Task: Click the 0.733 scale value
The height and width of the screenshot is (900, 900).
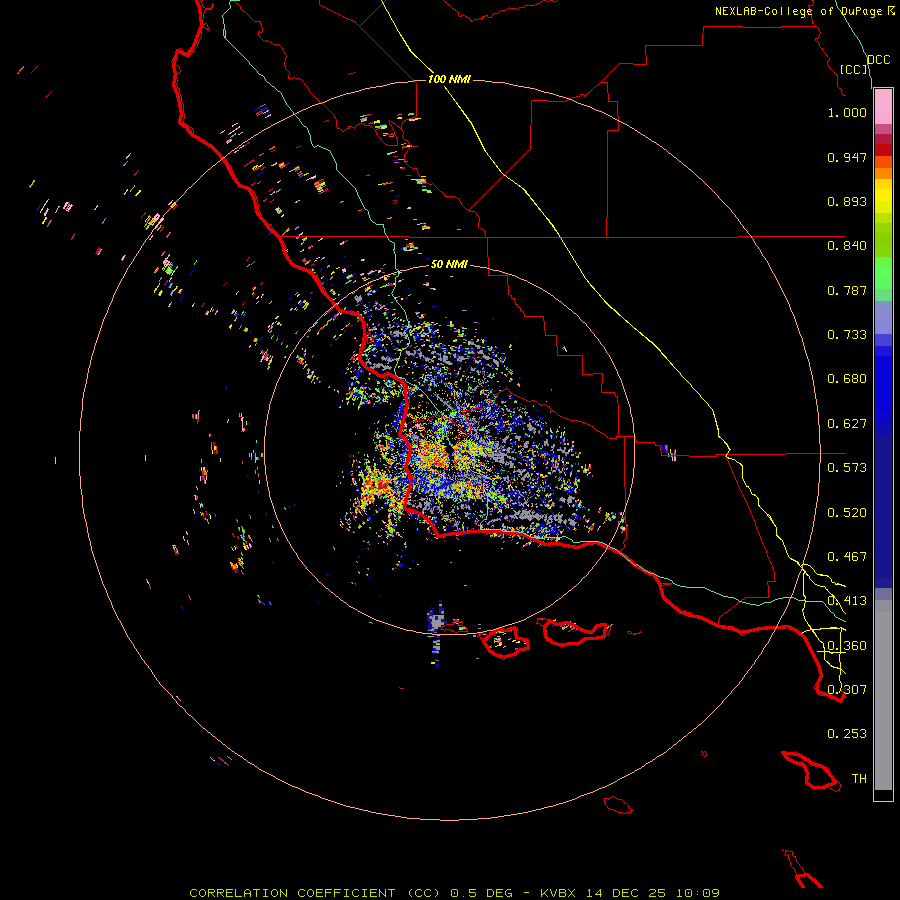Action: (x=847, y=335)
